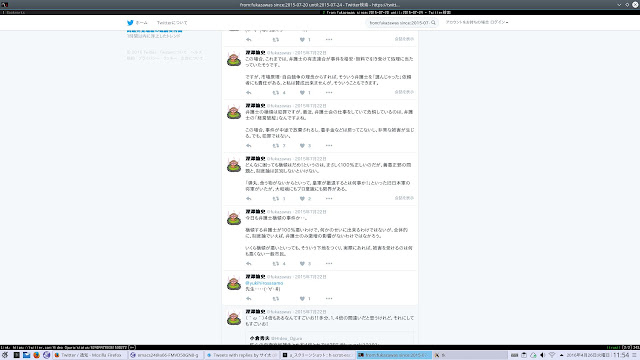This screenshot has height=360, width=640.
Task: Expand hidden tray icons with the up arrow
Action: click(562, 356)
